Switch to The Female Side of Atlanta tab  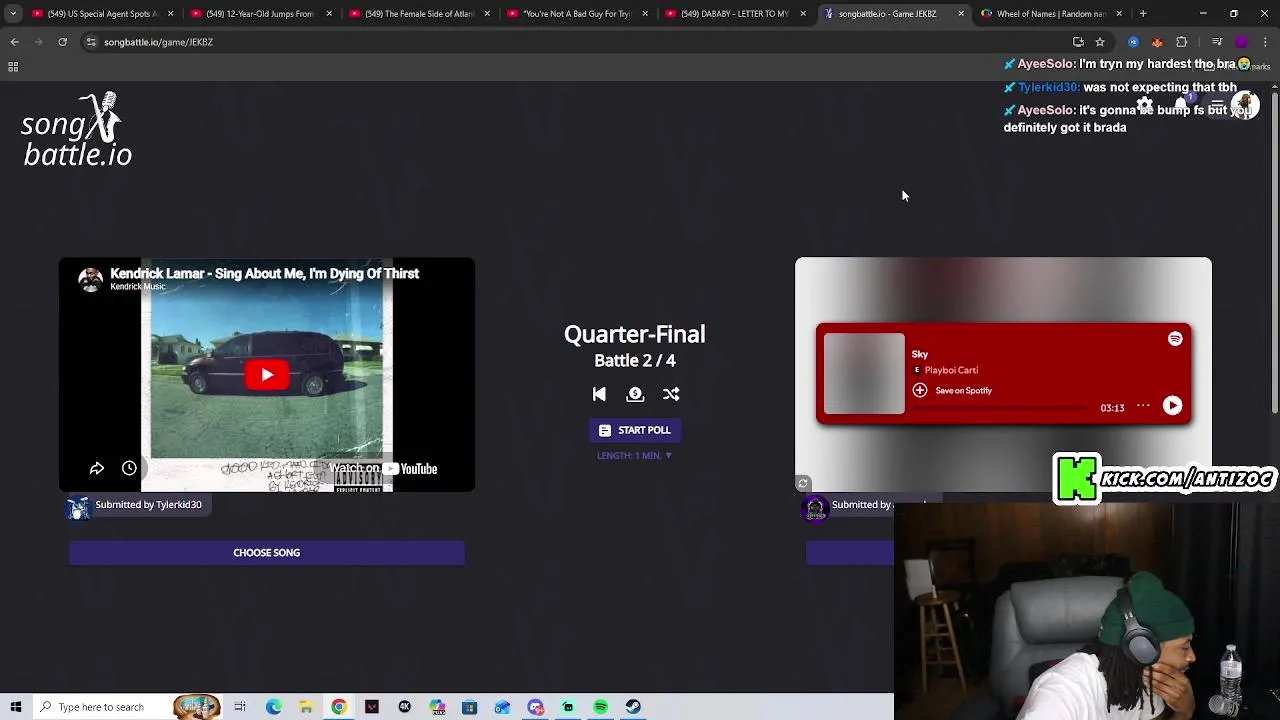(417, 14)
